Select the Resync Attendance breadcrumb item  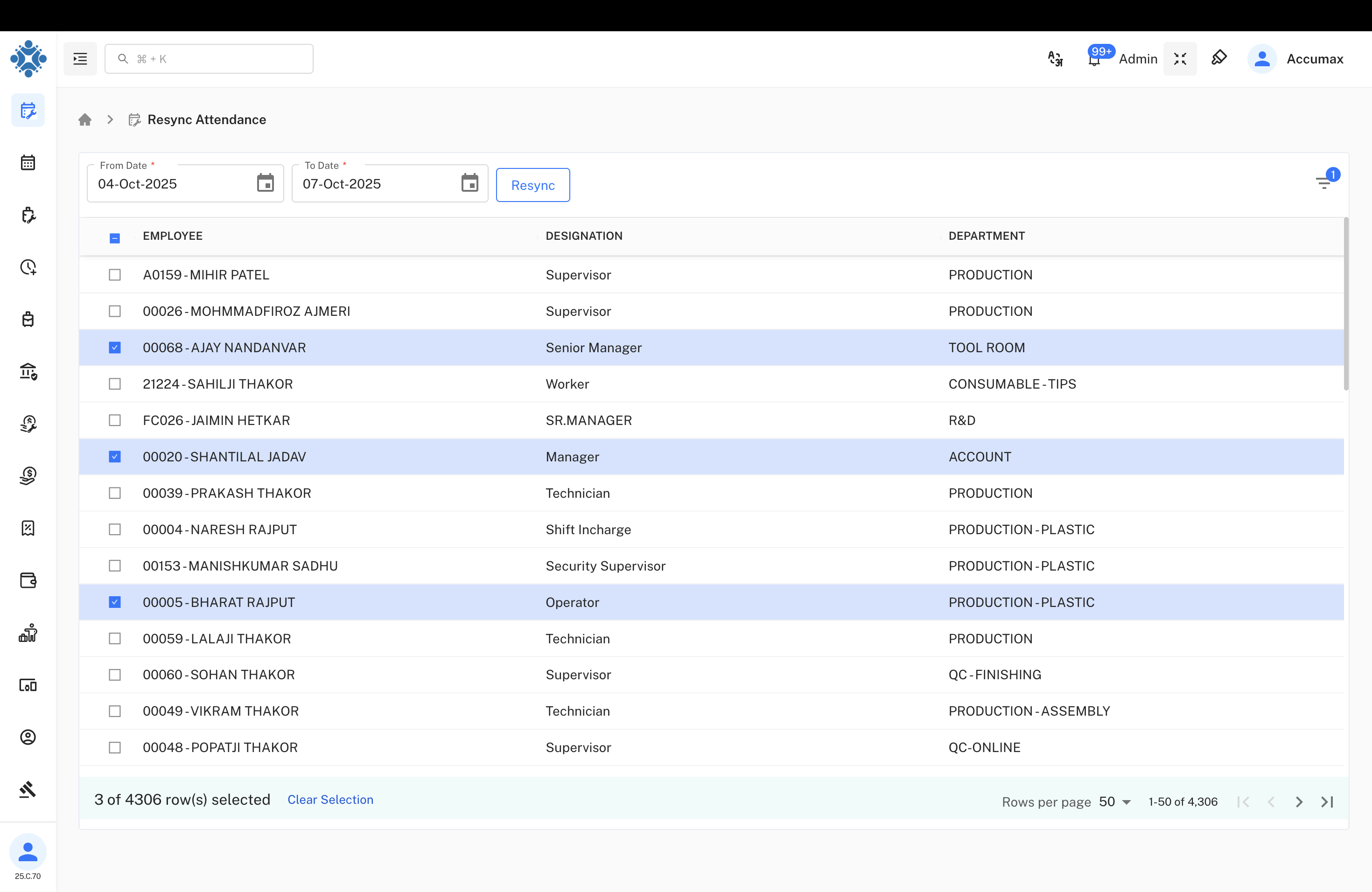(x=206, y=119)
